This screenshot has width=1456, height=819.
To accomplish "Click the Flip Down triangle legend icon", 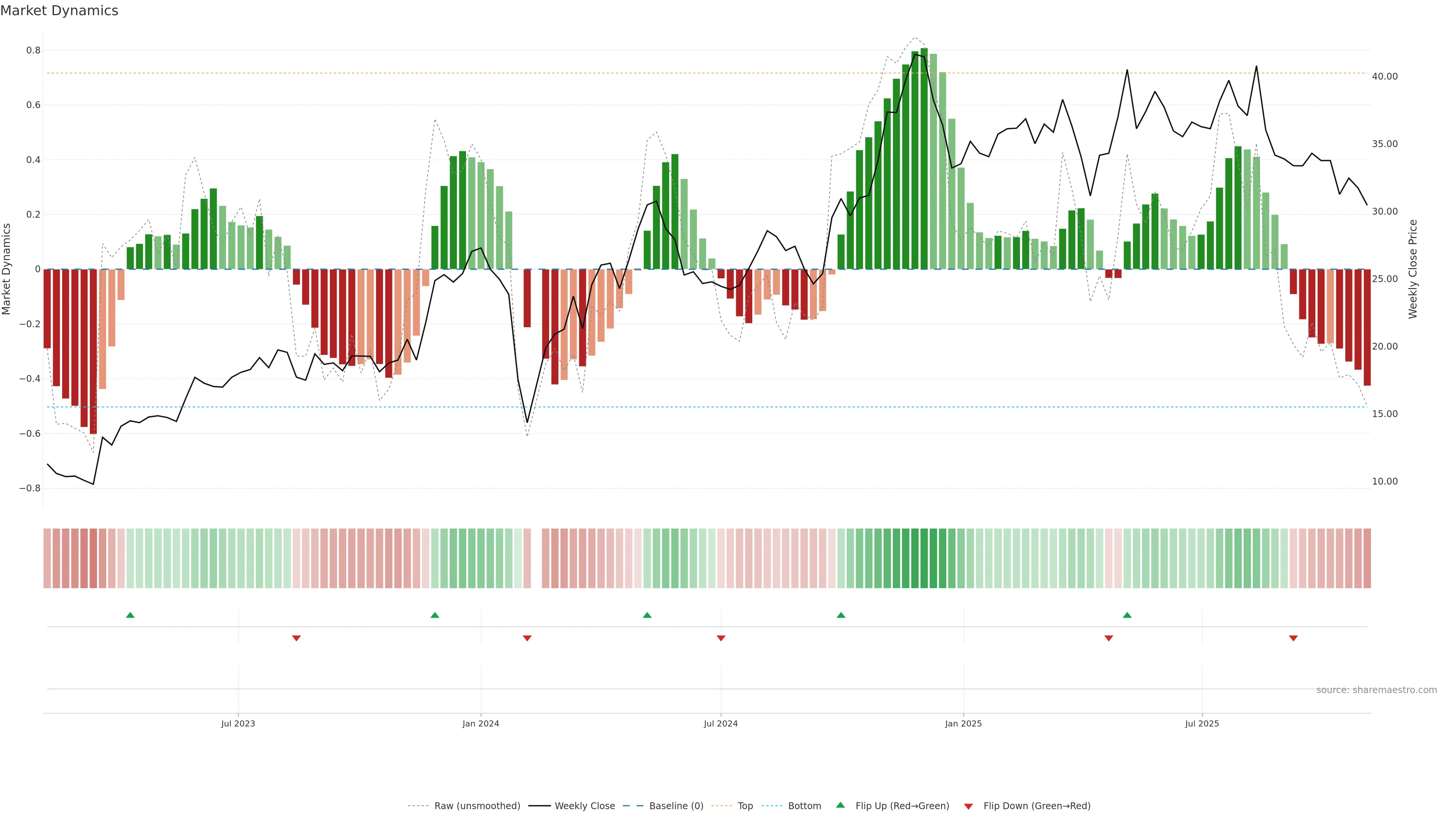I will (968, 806).
